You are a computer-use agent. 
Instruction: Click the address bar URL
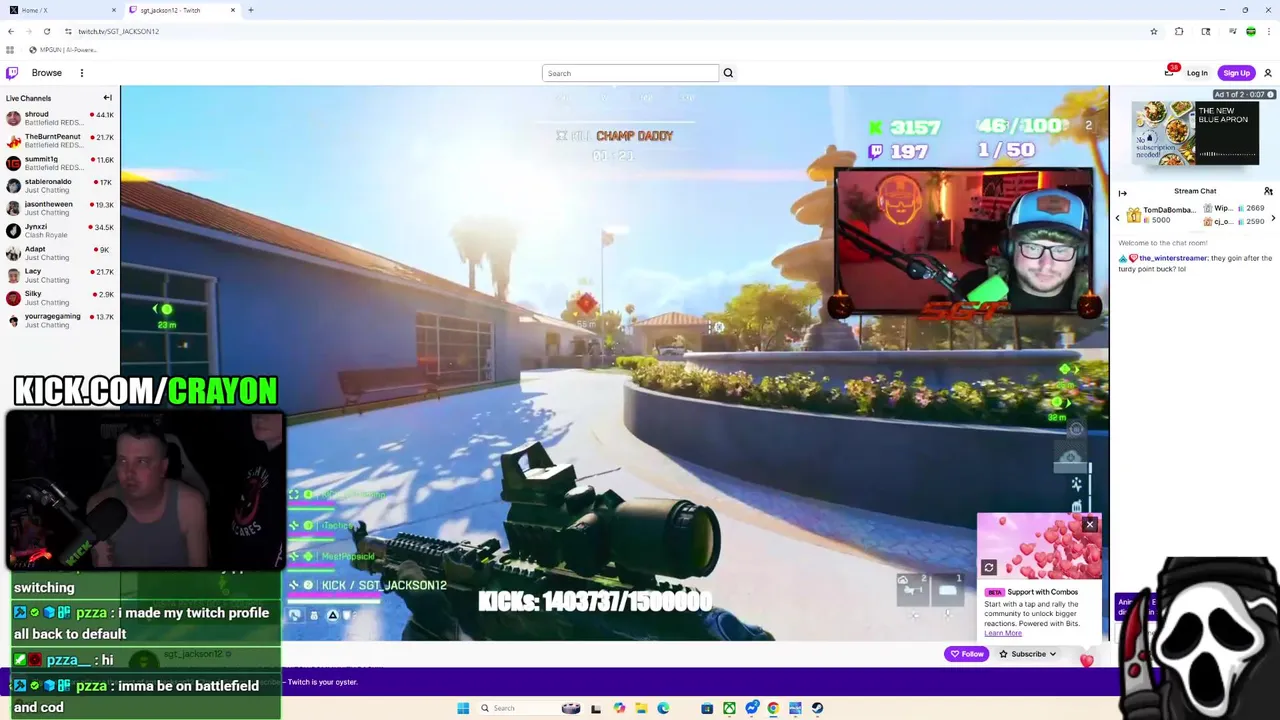coord(118,31)
